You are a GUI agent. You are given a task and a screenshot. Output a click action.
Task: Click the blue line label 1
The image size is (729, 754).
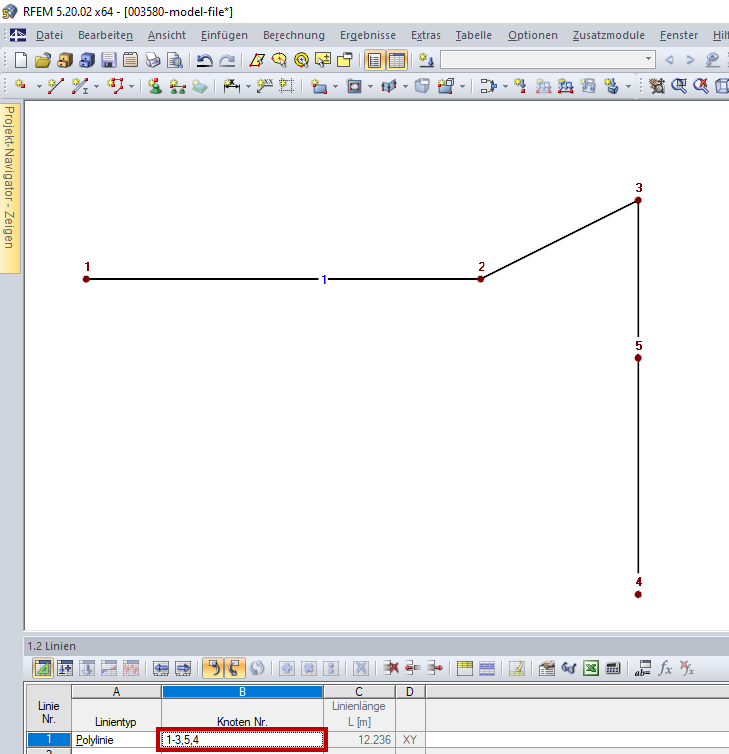tap(324, 279)
